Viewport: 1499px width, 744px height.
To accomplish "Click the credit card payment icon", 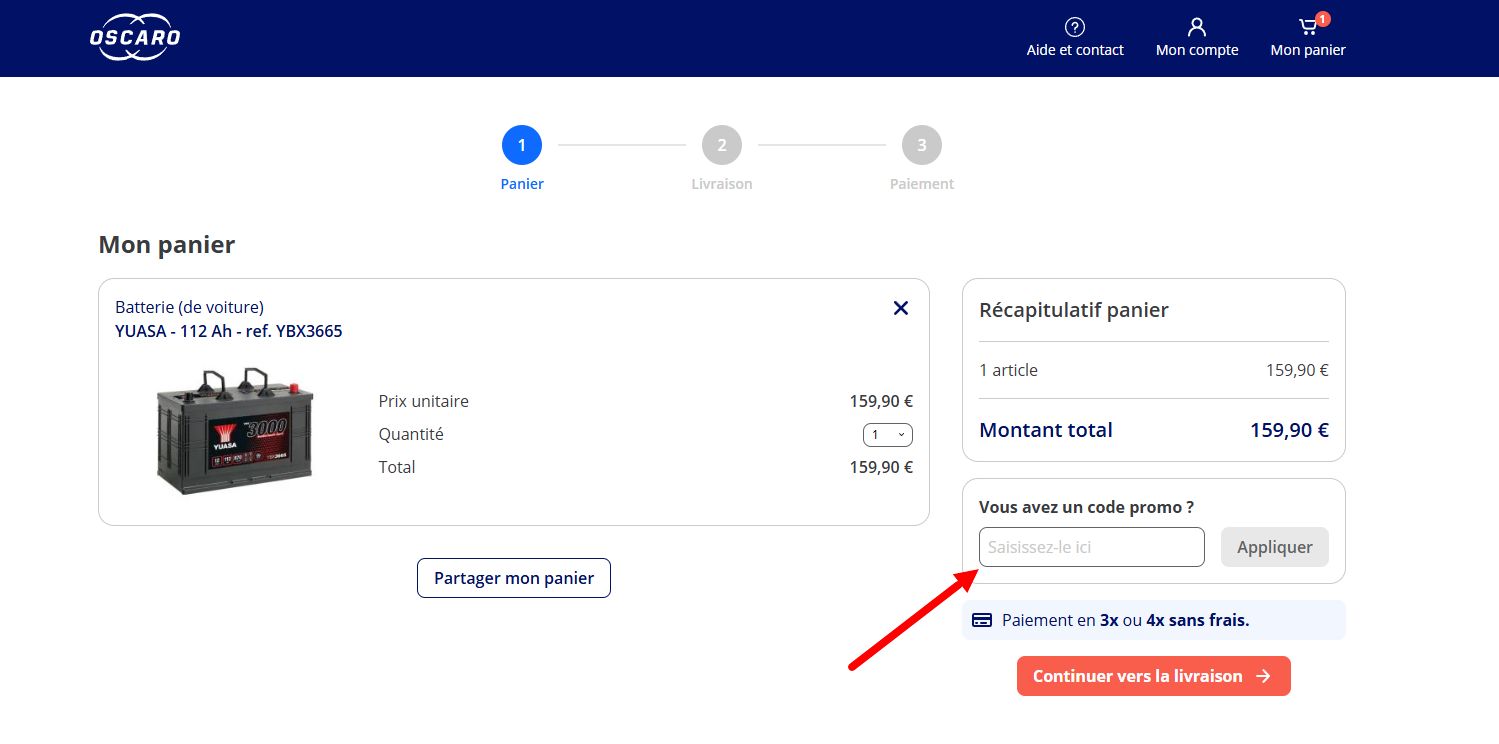I will [982, 620].
